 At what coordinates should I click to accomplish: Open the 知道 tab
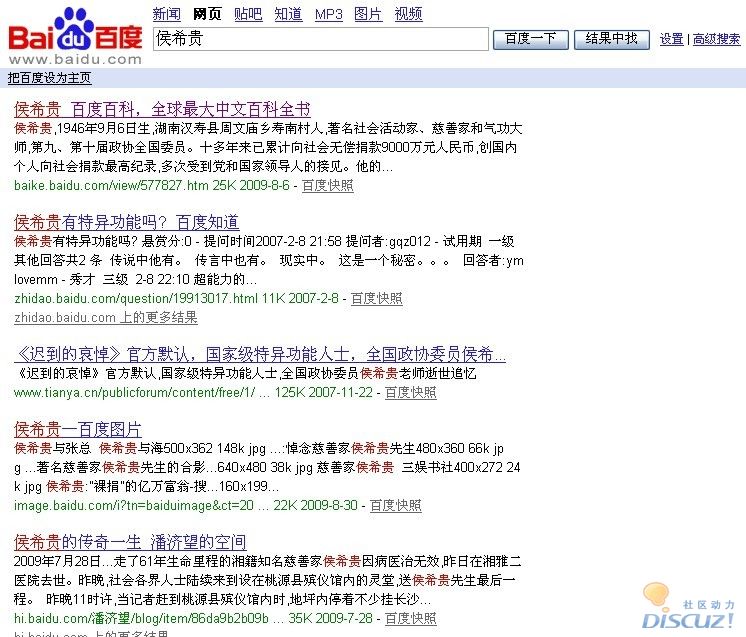point(288,14)
